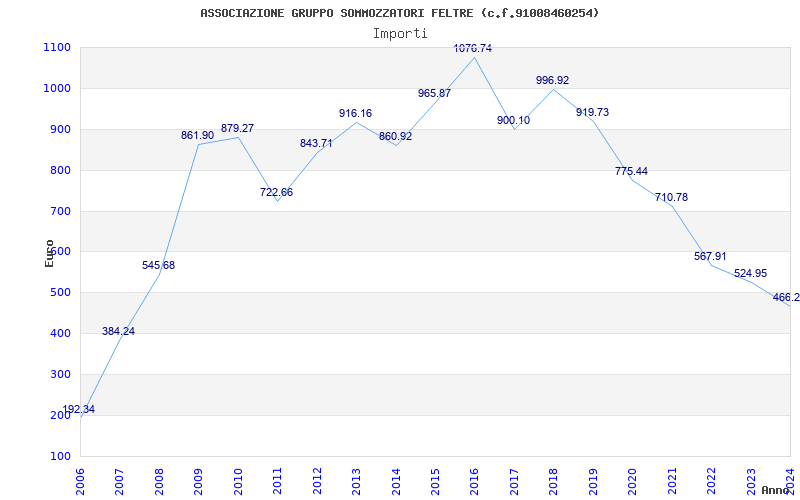Viewport: 800px width, 500px height.
Task: Click x-axis year 2015
Action: [x=435, y=481]
